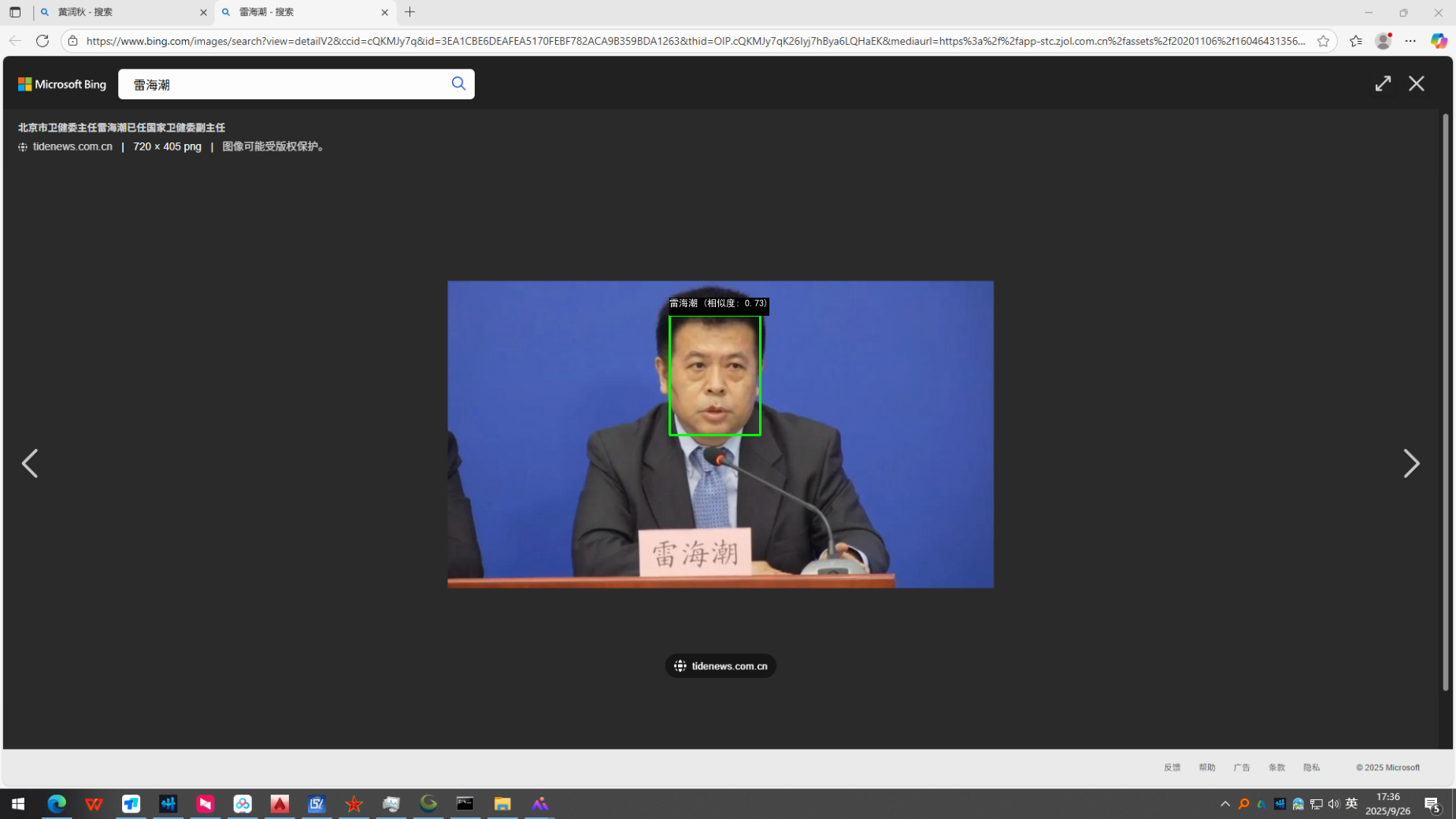Open the tab actions menu
Viewport: 1456px width, 819px height.
15,13
